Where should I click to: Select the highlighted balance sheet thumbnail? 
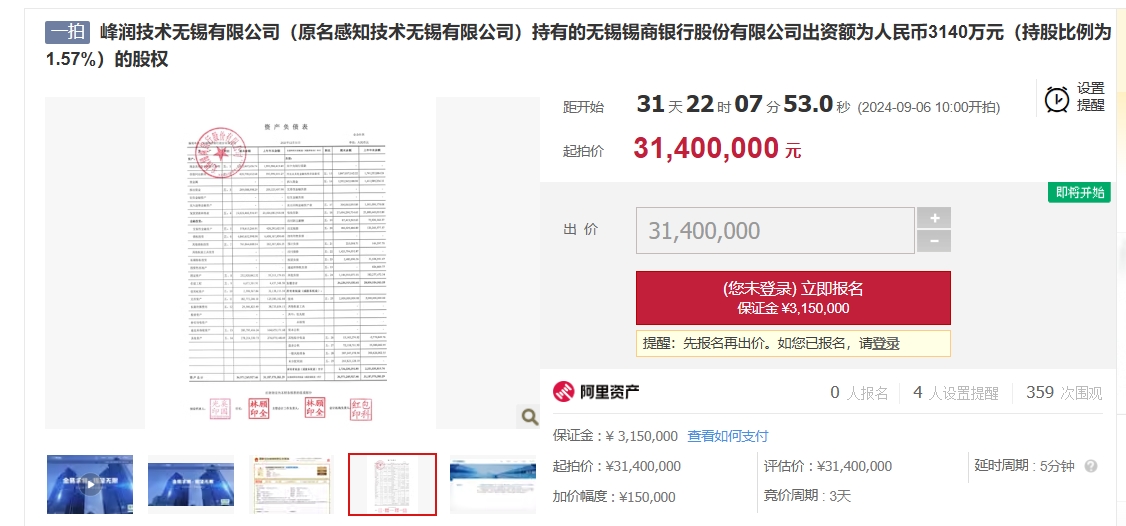coord(392,484)
